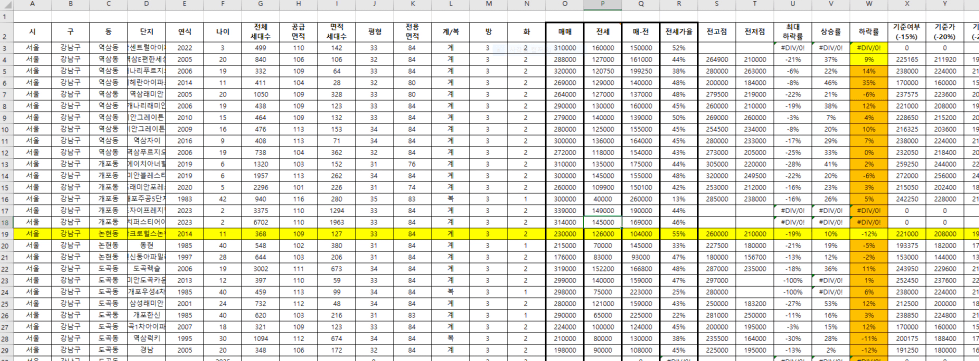The height and width of the screenshot is (361, 979).
Task: Select the whole sheet with the corner triangle
Action: (6, 5)
